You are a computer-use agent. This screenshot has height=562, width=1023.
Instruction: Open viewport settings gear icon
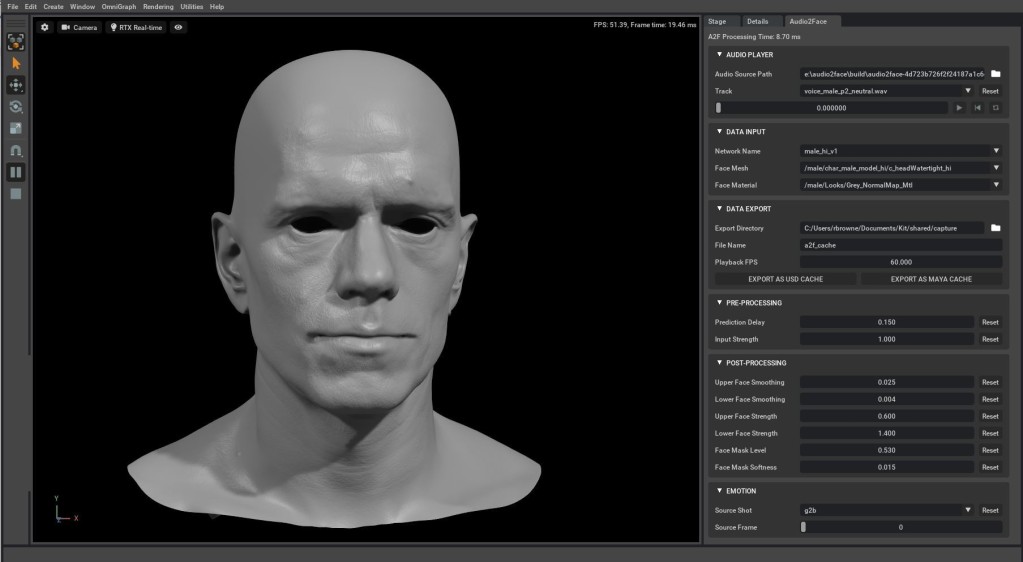click(44, 27)
